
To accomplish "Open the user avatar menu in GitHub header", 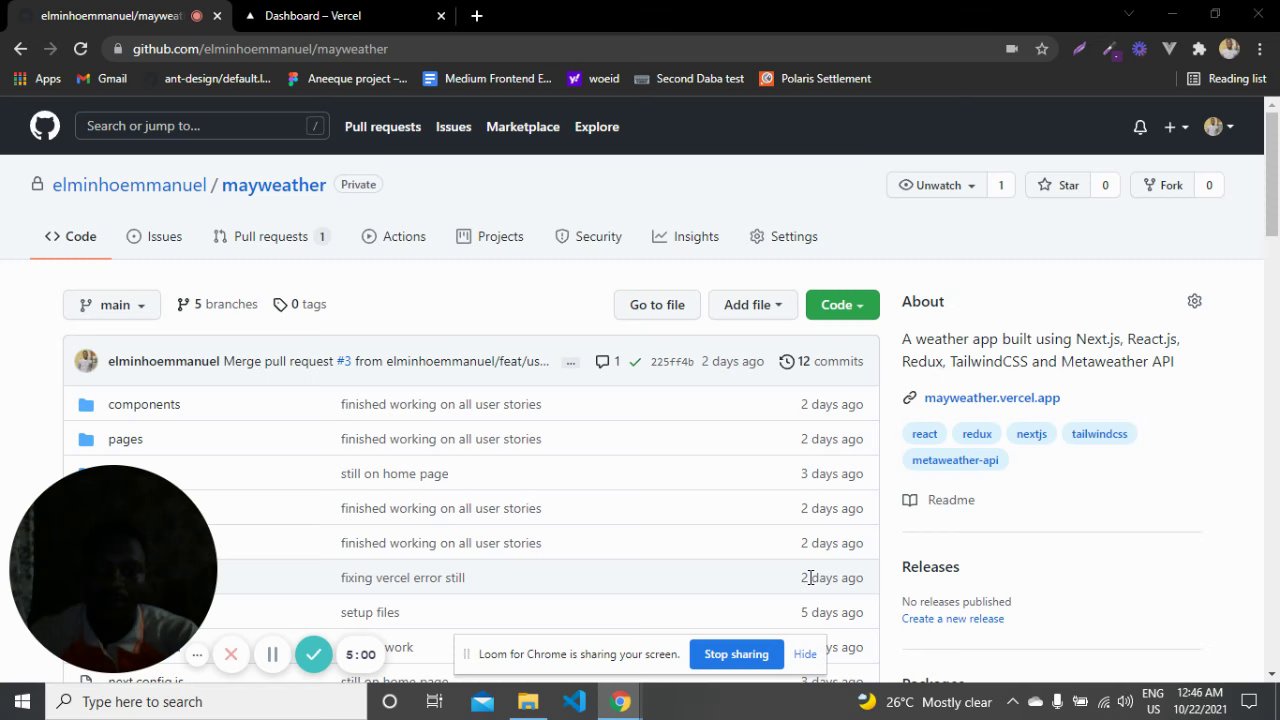I will pos(1219,127).
